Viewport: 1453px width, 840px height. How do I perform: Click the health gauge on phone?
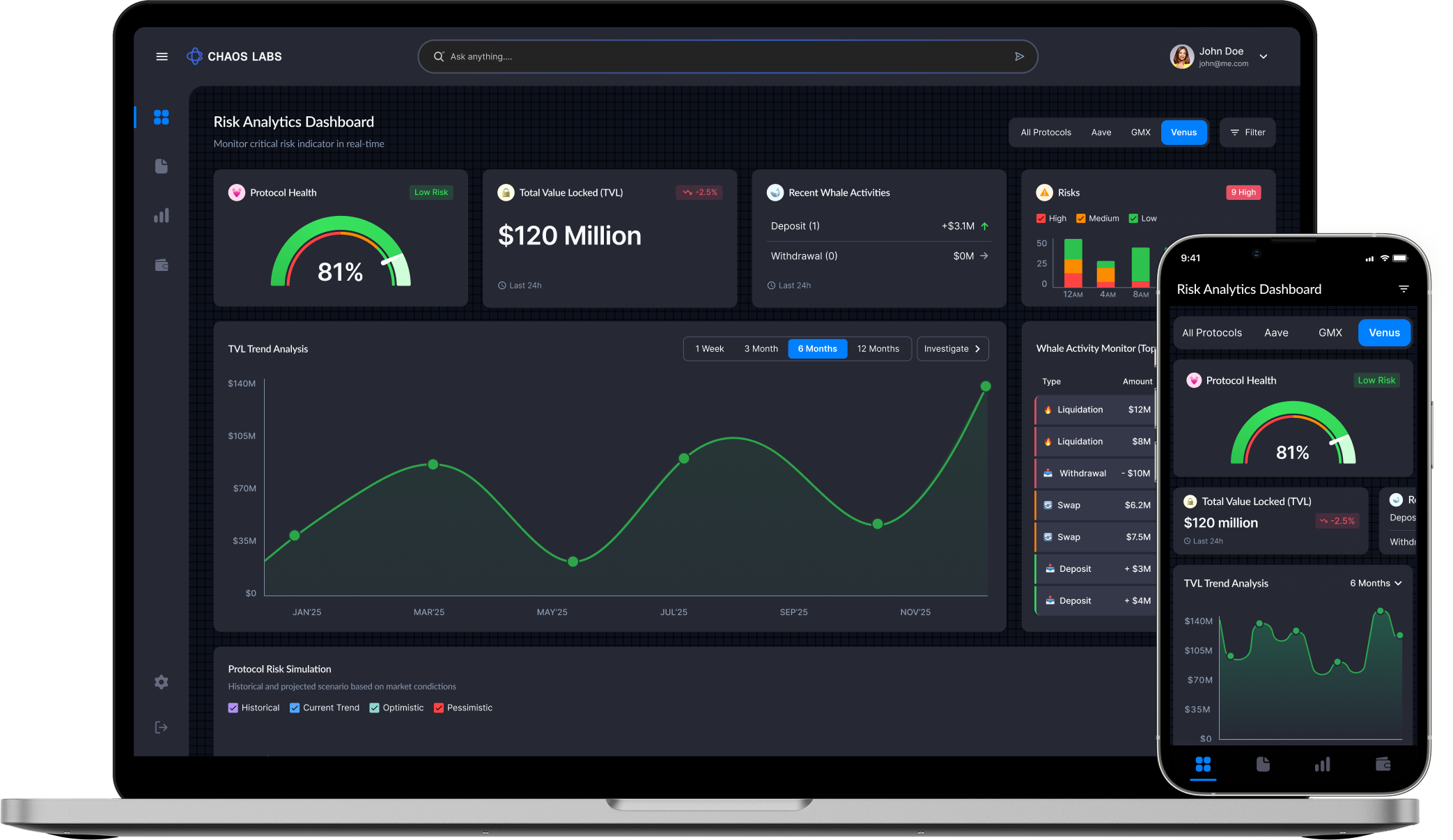[1293, 433]
